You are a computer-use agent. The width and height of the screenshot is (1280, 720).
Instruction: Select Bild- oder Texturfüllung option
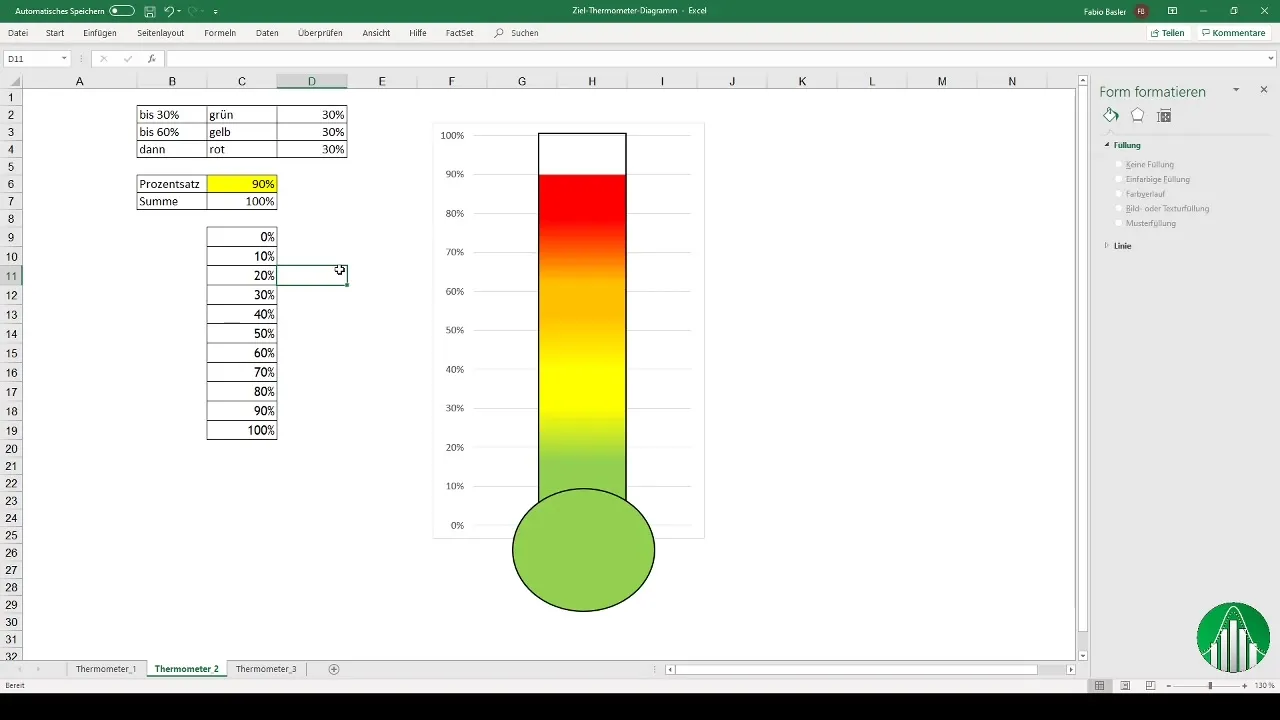click(1120, 209)
